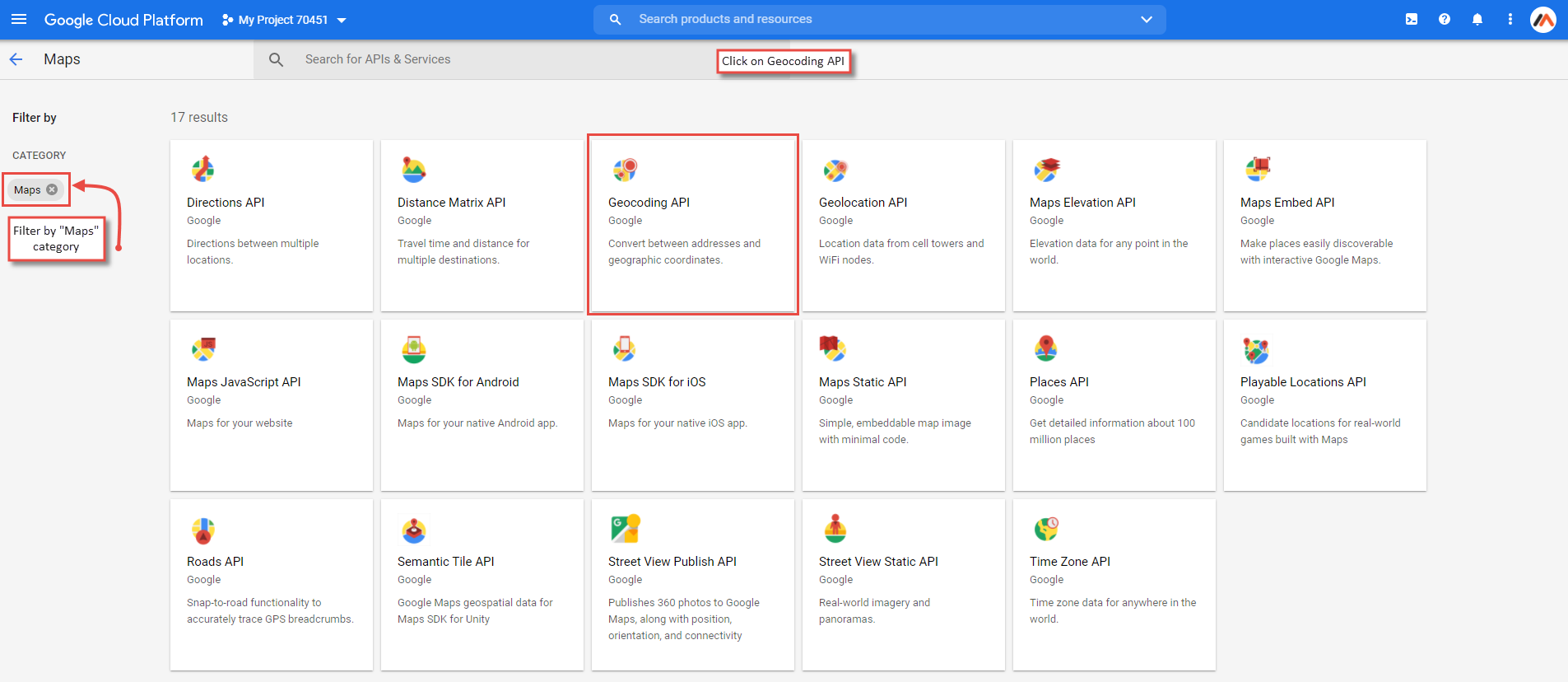Click the Maps JavaScript API icon
The height and width of the screenshot is (682, 1568).
coord(203,349)
